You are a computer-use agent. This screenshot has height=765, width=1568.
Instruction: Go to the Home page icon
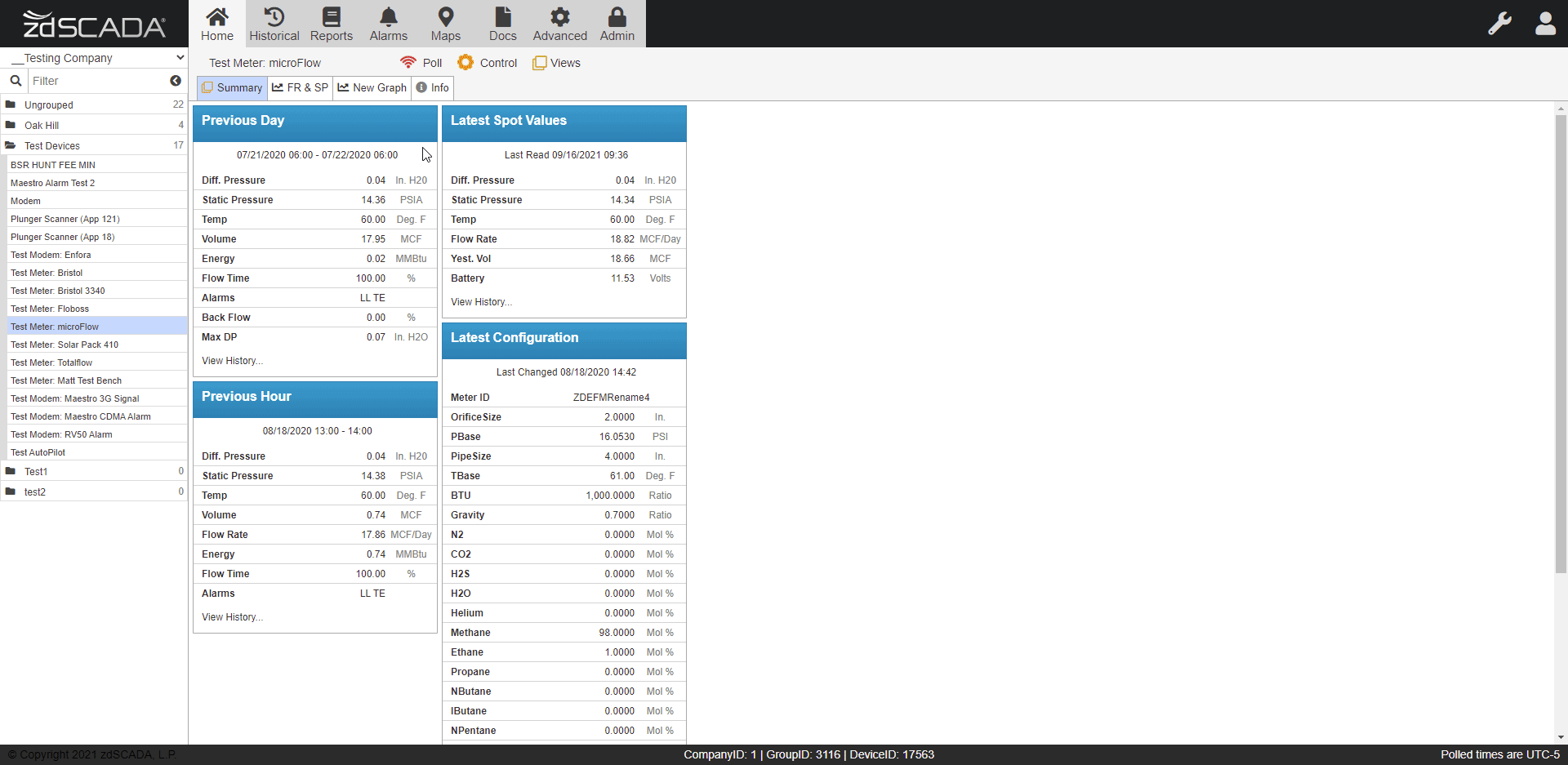point(217,24)
